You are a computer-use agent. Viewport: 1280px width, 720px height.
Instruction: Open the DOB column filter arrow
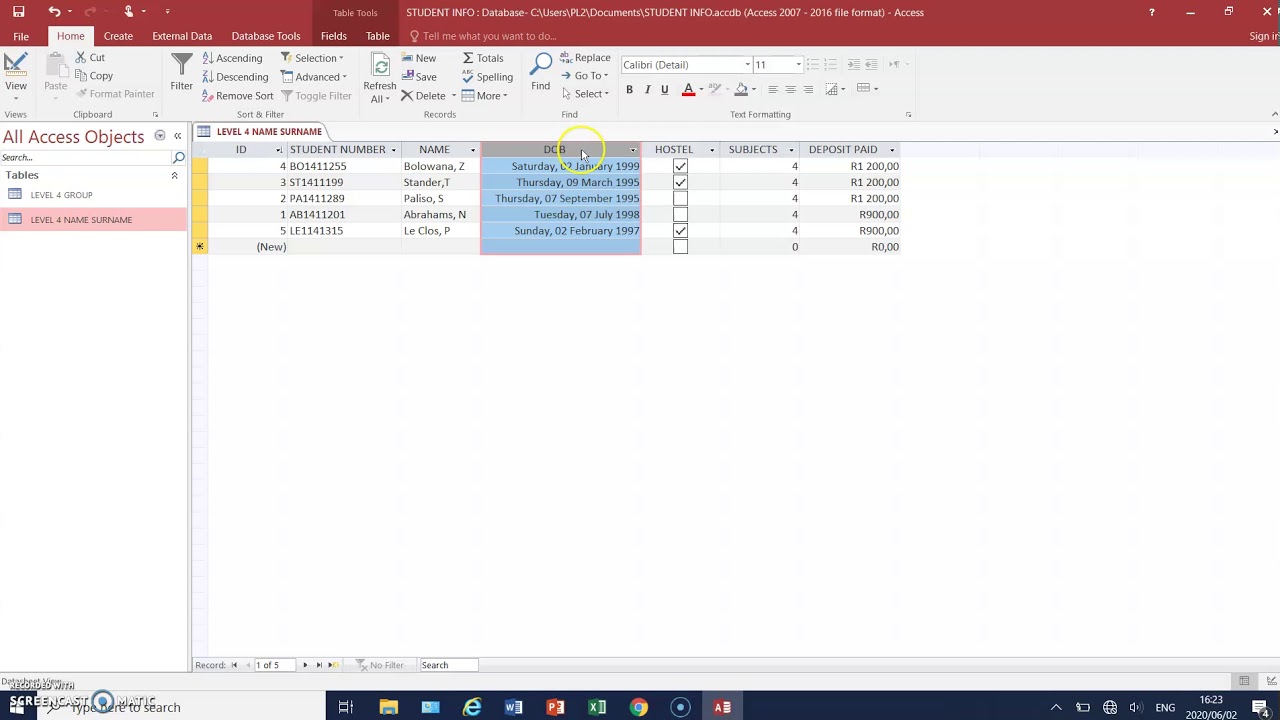pos(633,150)
